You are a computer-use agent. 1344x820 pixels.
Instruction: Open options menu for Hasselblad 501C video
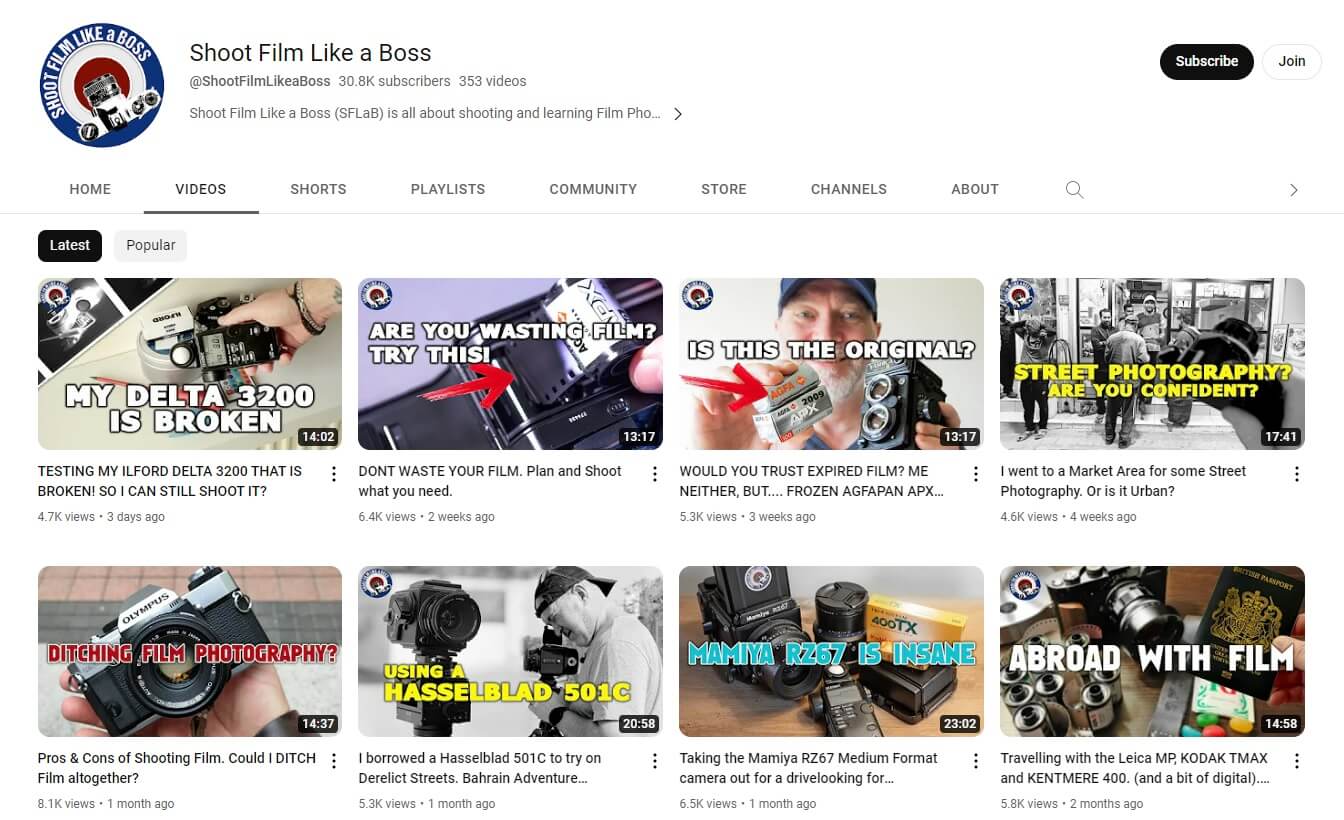(655, 761)
